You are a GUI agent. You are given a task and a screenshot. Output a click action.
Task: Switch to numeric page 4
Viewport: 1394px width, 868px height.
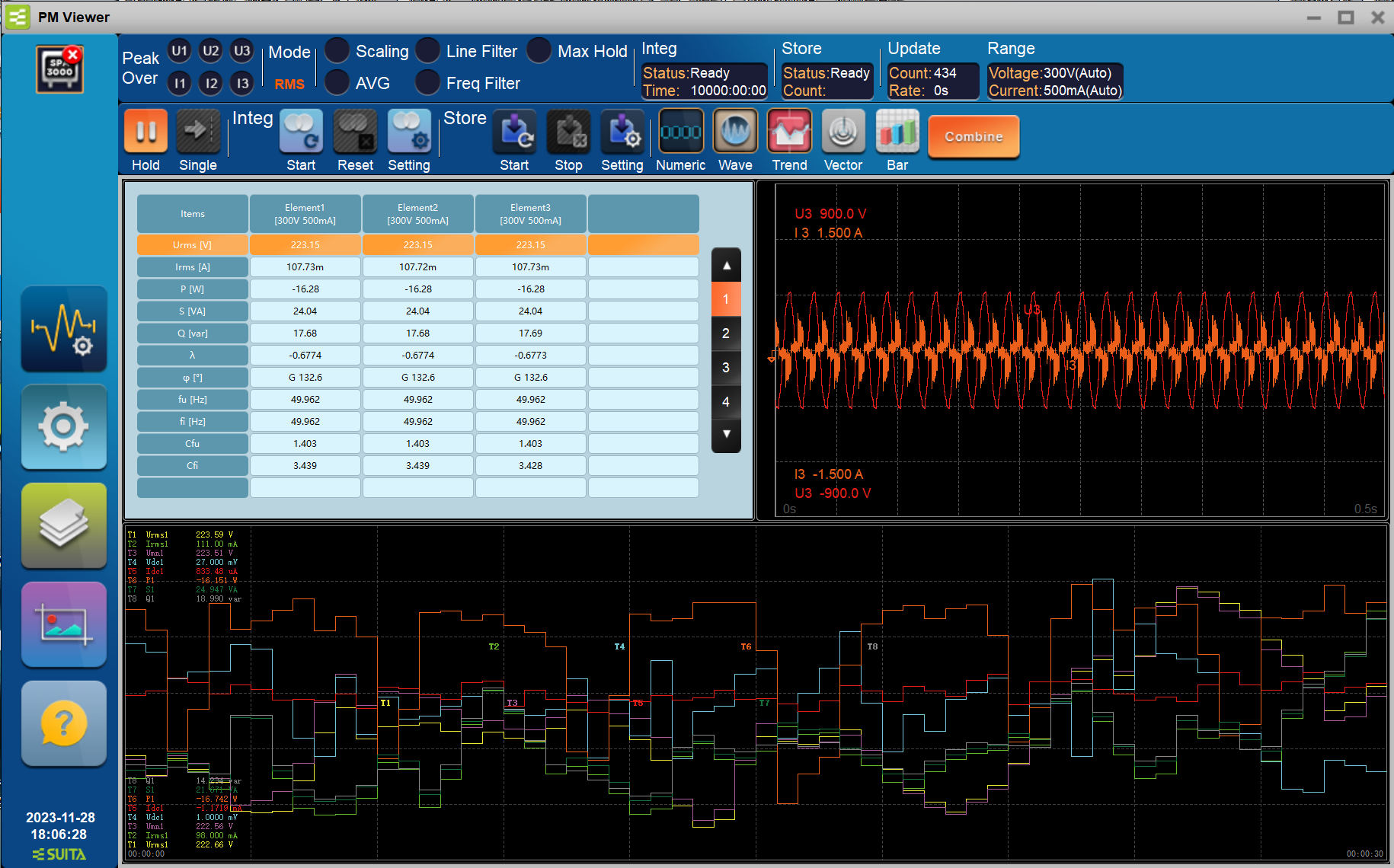(x=726, y=402)
